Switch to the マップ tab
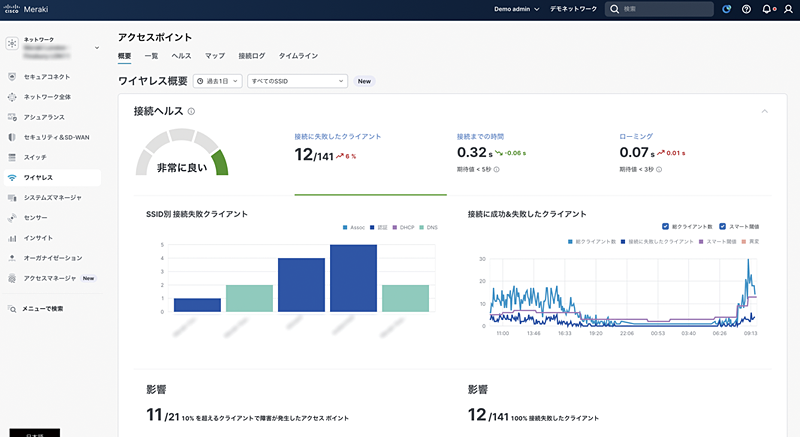This screenshot has width=800, height=437. (x=214, y=56)
